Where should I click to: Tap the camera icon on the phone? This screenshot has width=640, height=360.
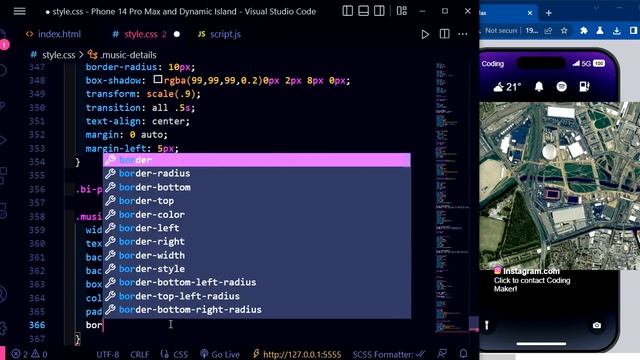(597, 325)
